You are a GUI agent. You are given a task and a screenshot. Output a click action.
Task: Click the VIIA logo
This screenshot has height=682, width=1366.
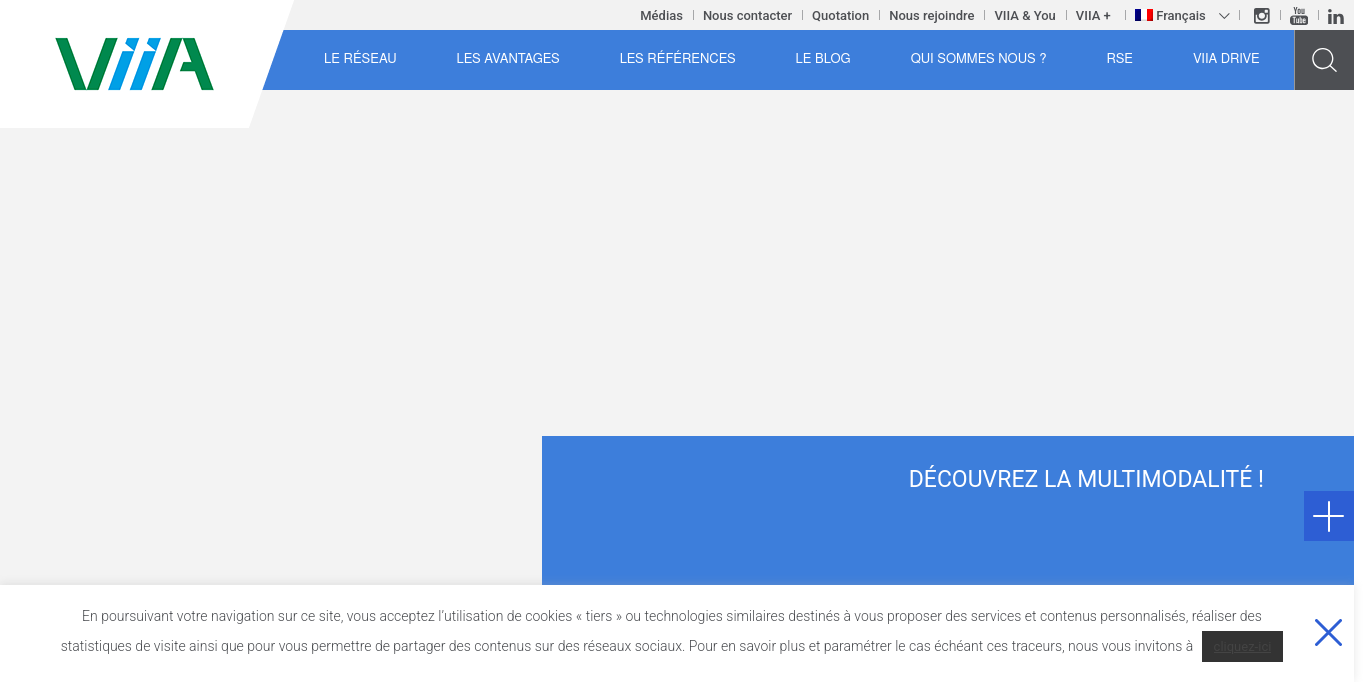(x=135, y=64)
